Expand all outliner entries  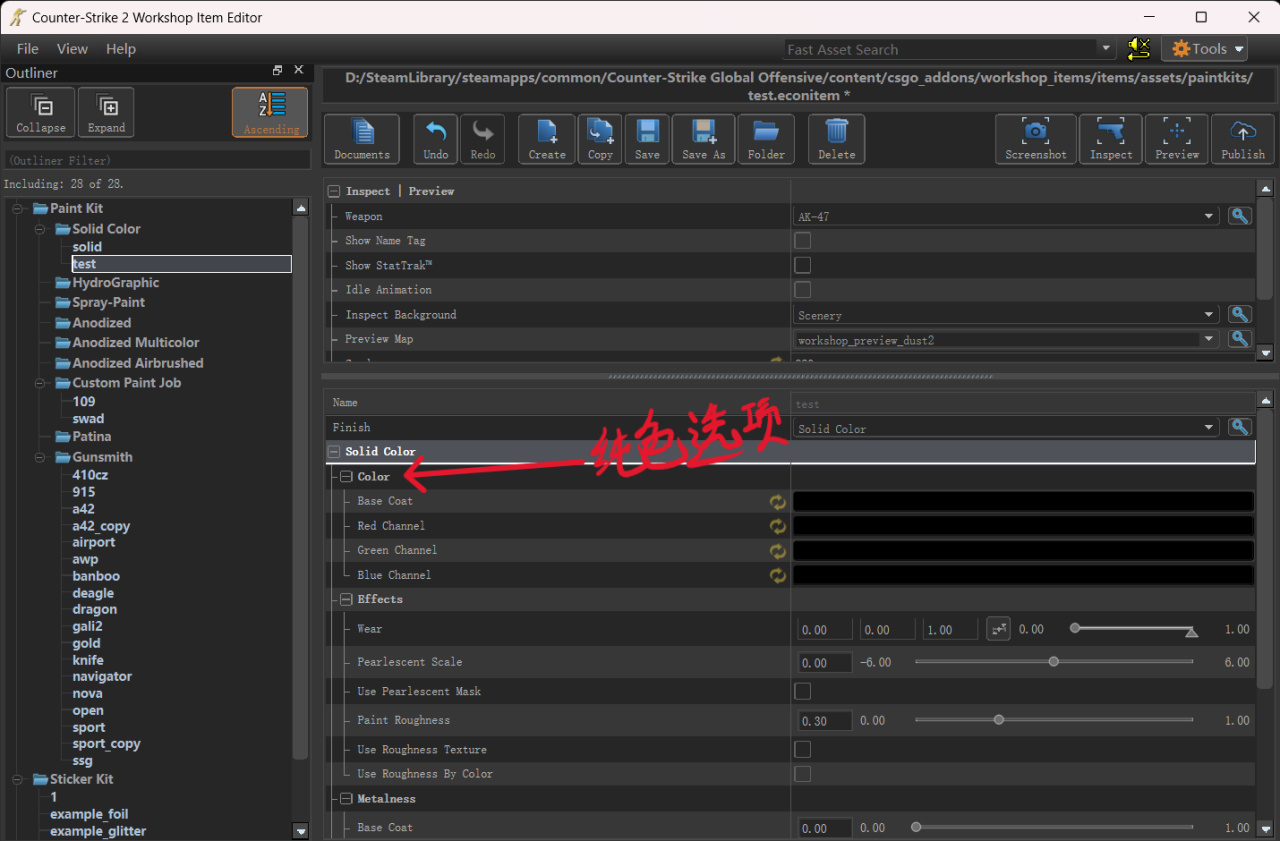tap(106, 112)
